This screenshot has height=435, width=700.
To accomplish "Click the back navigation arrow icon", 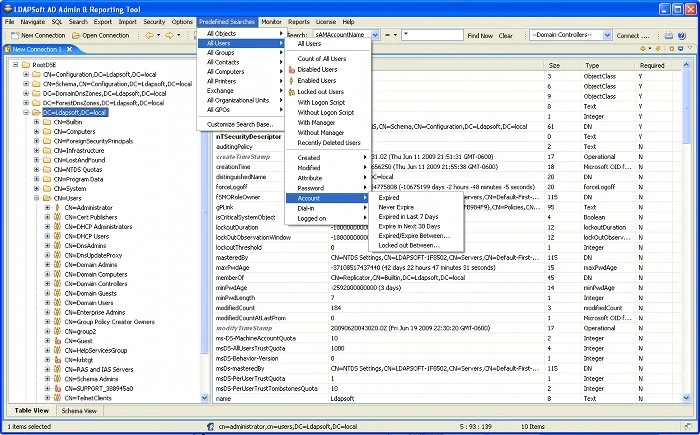I will (149, 35).
